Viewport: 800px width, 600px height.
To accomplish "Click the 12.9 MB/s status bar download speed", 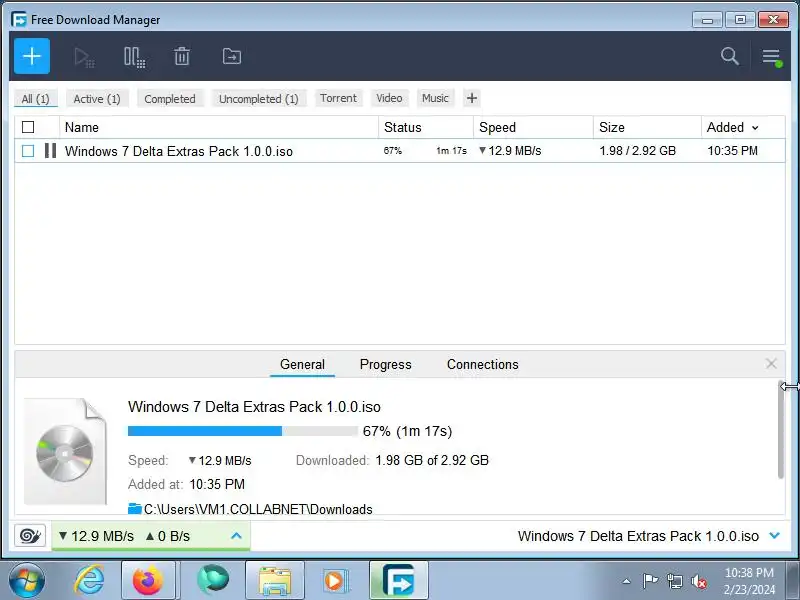I will pyautogui.click(x=96, y=536).
